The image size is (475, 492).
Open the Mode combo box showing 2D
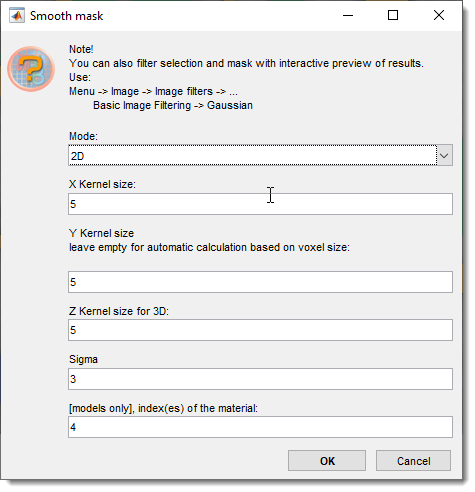[260, 155]
